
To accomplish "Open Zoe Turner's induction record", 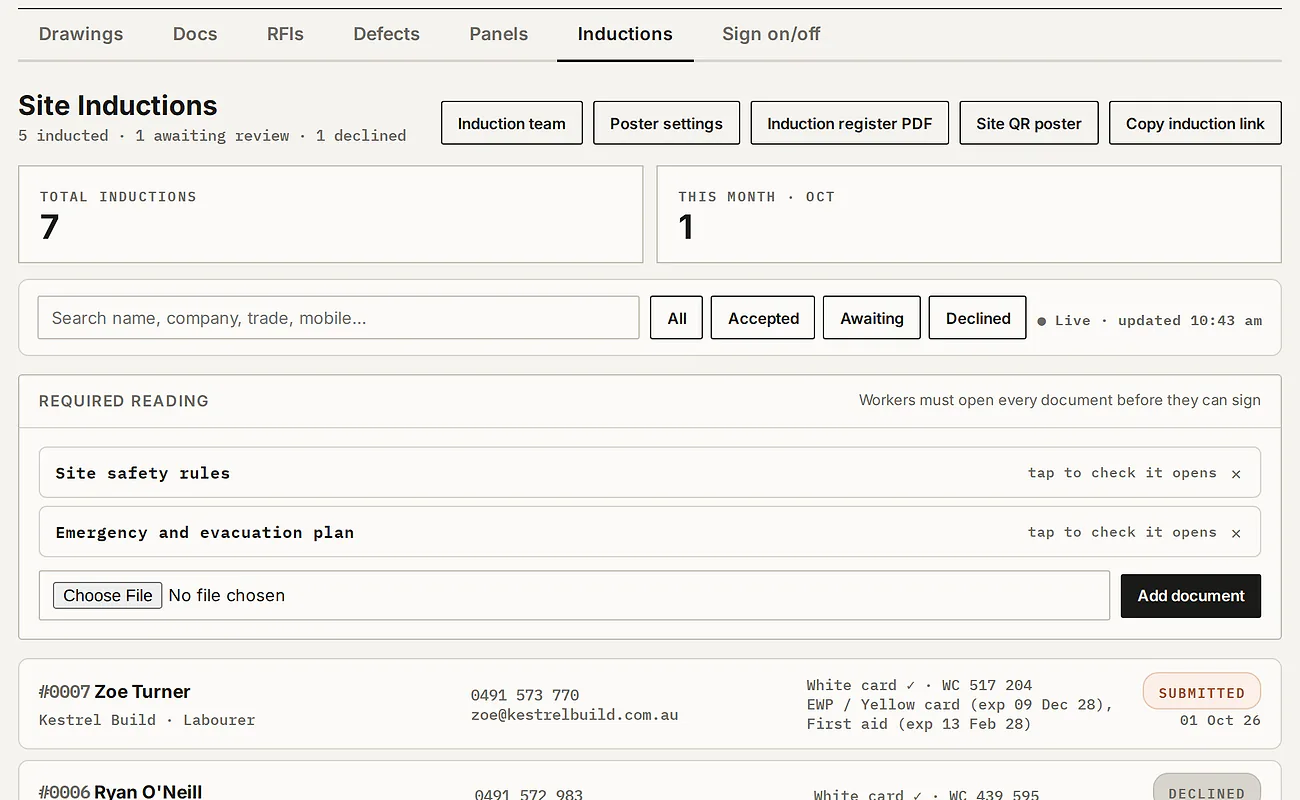I will (x=650, y=704).
